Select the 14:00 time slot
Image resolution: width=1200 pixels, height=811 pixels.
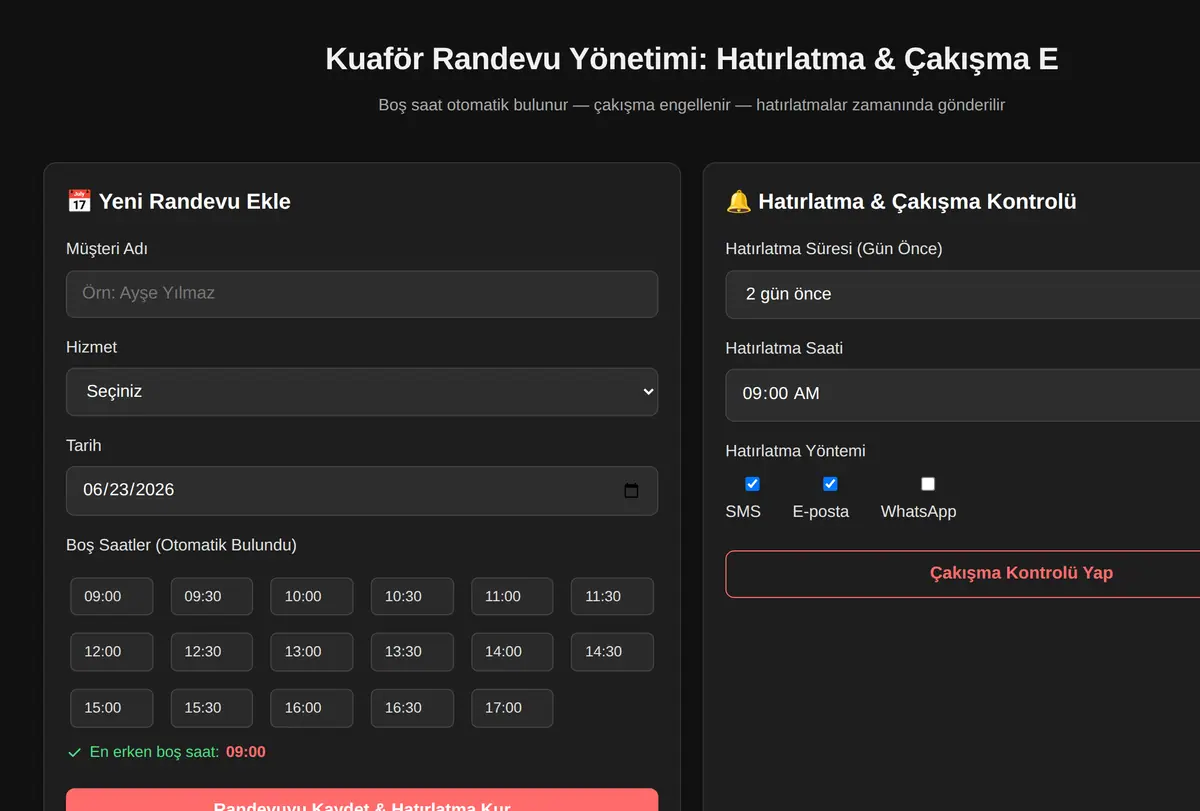pyautogui.click(x=512, y=652)
